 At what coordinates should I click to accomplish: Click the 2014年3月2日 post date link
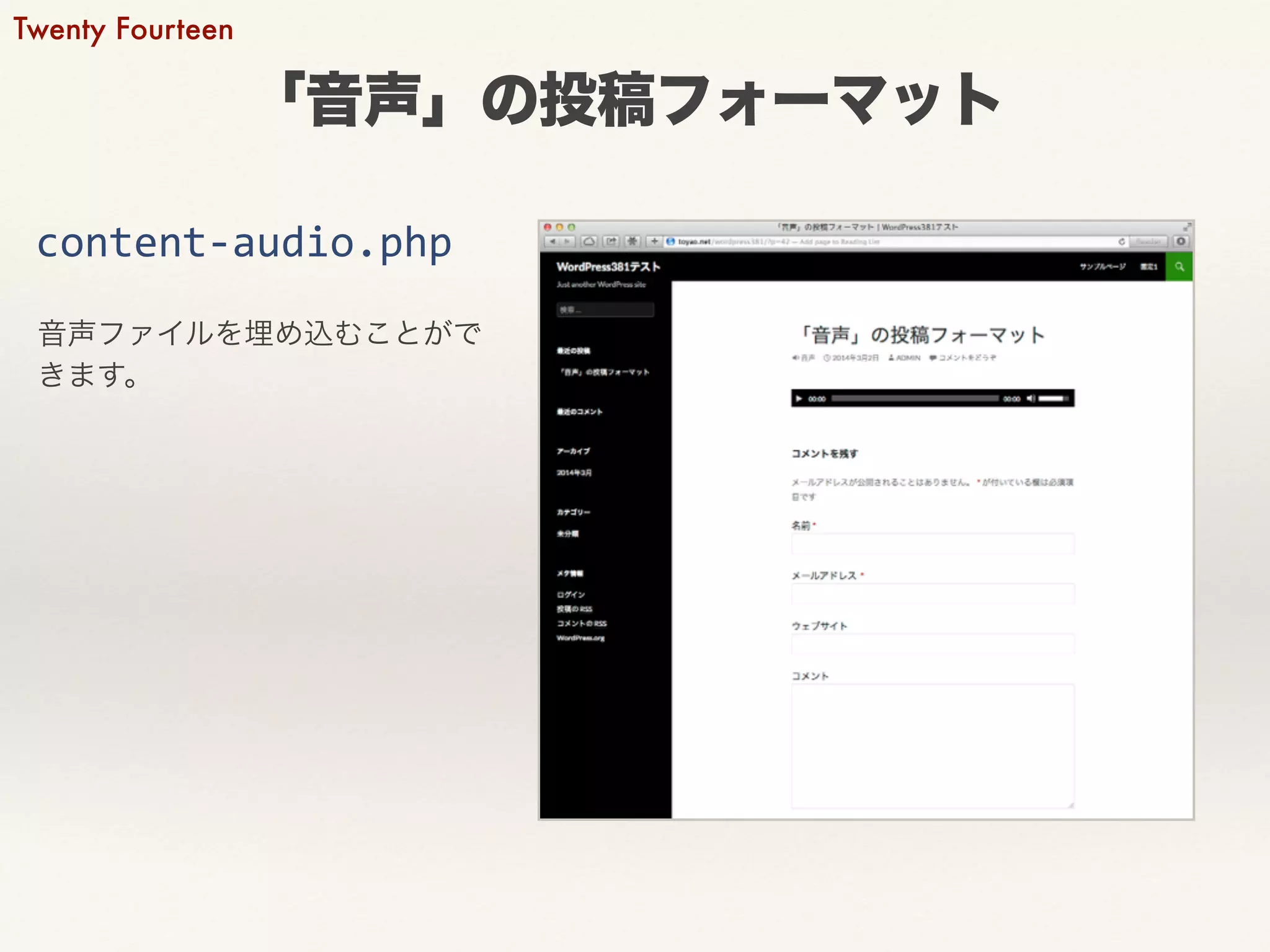[851, 358]
